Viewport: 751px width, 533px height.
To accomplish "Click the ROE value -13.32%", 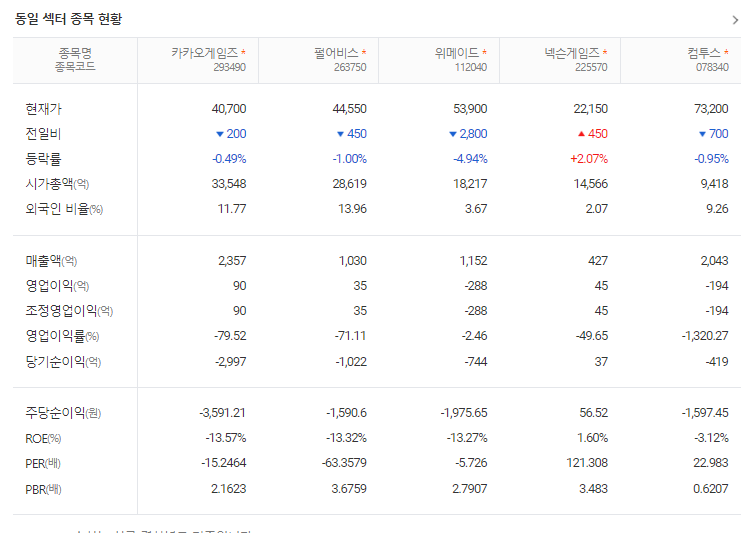I will pos(346,438).
